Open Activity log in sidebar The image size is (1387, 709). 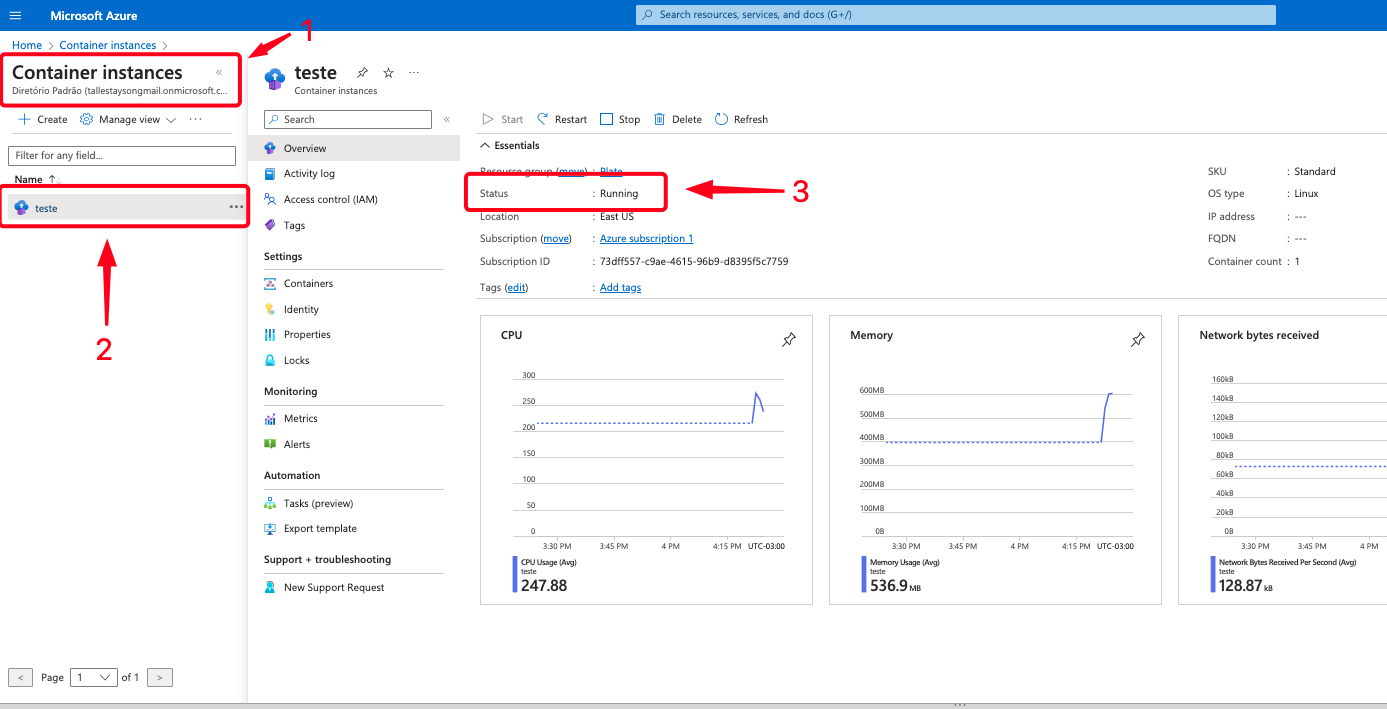[x=308, y=173]
